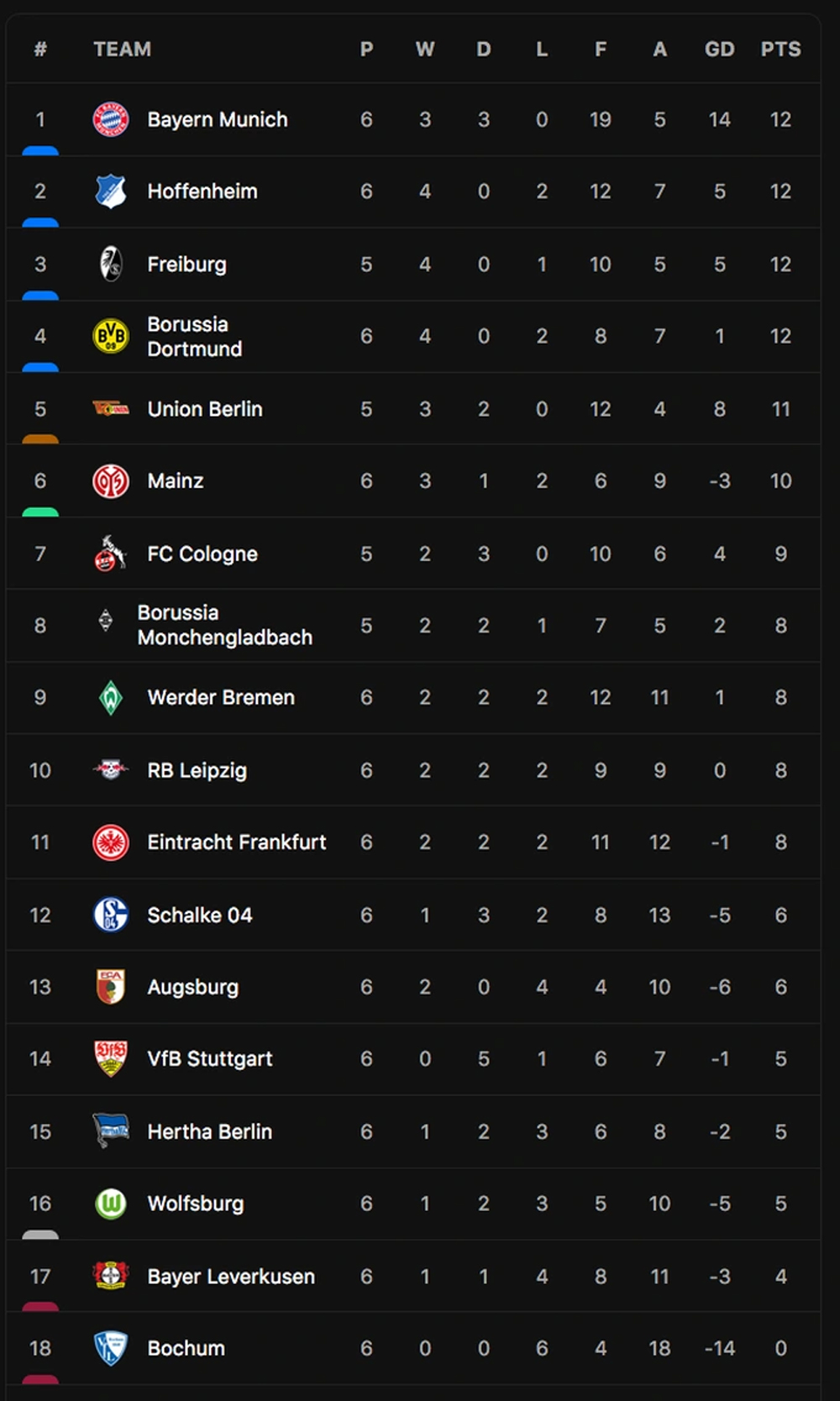Open the Eintracht Frankfurt team link
840x1401 pixels.
click(237, 842)
